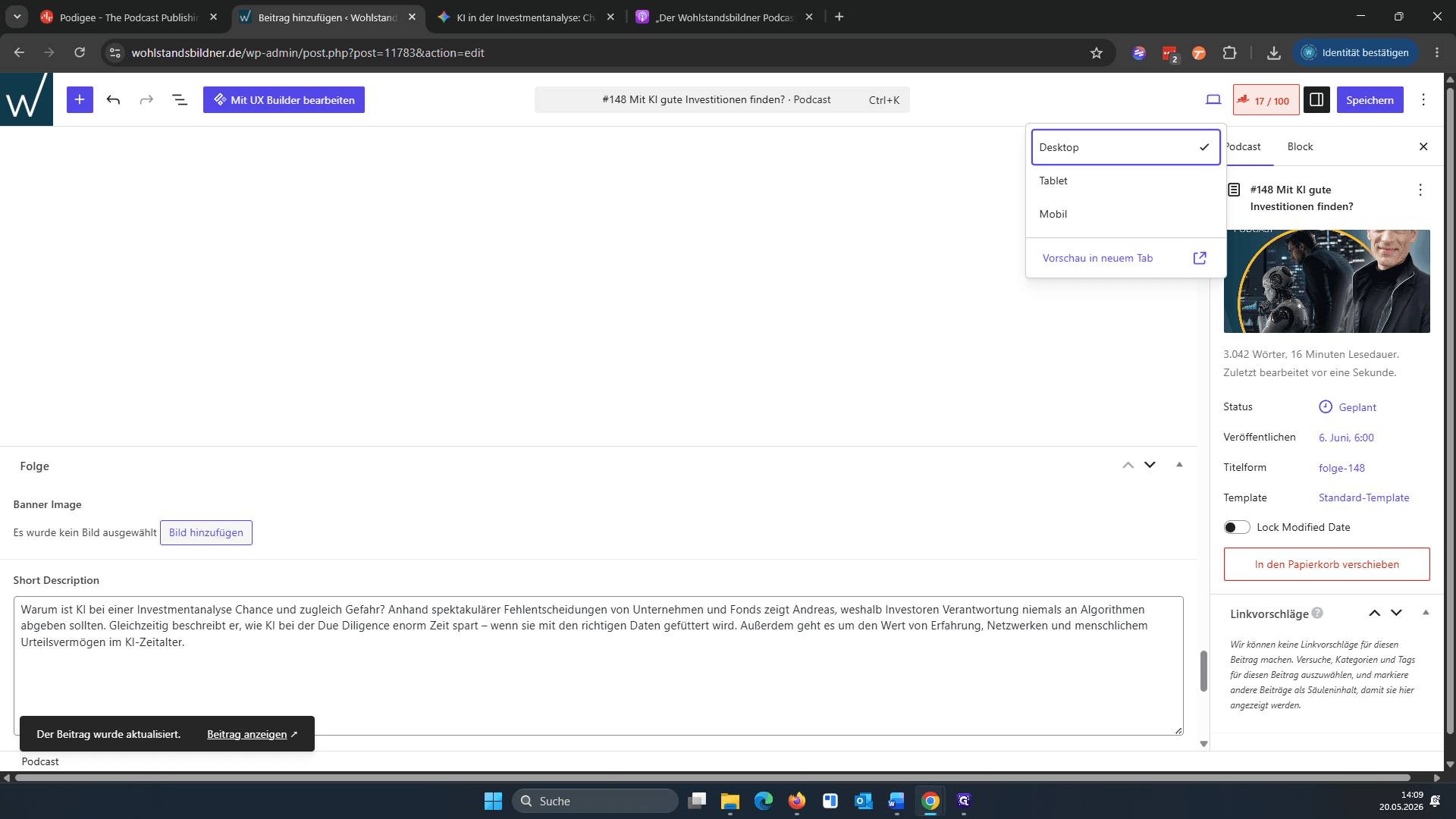The height and width of the screenshot is (819, 1456).
Task: Collapse the Folge panel triangle
Action: (x=1179, y=465)
